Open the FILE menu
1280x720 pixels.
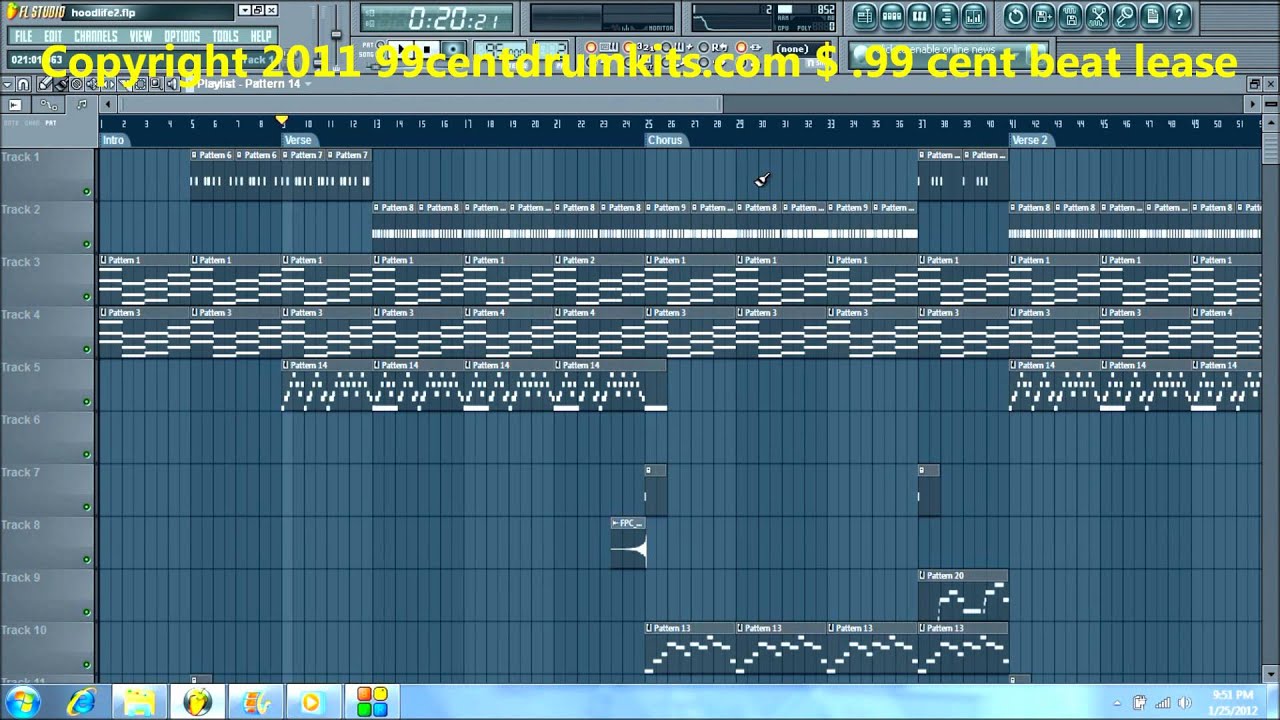[x=23, y=36]
